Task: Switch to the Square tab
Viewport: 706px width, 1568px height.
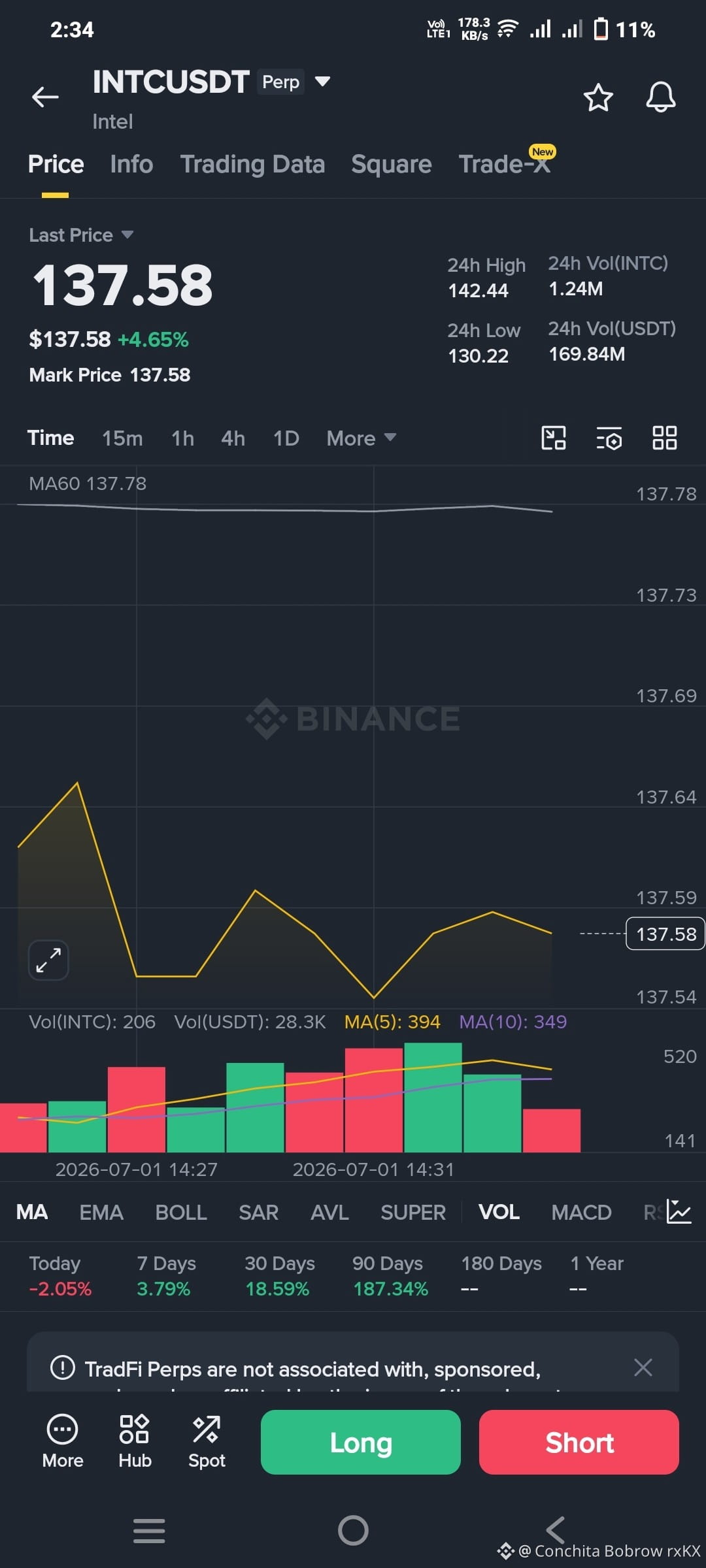Action: (391, 164)
